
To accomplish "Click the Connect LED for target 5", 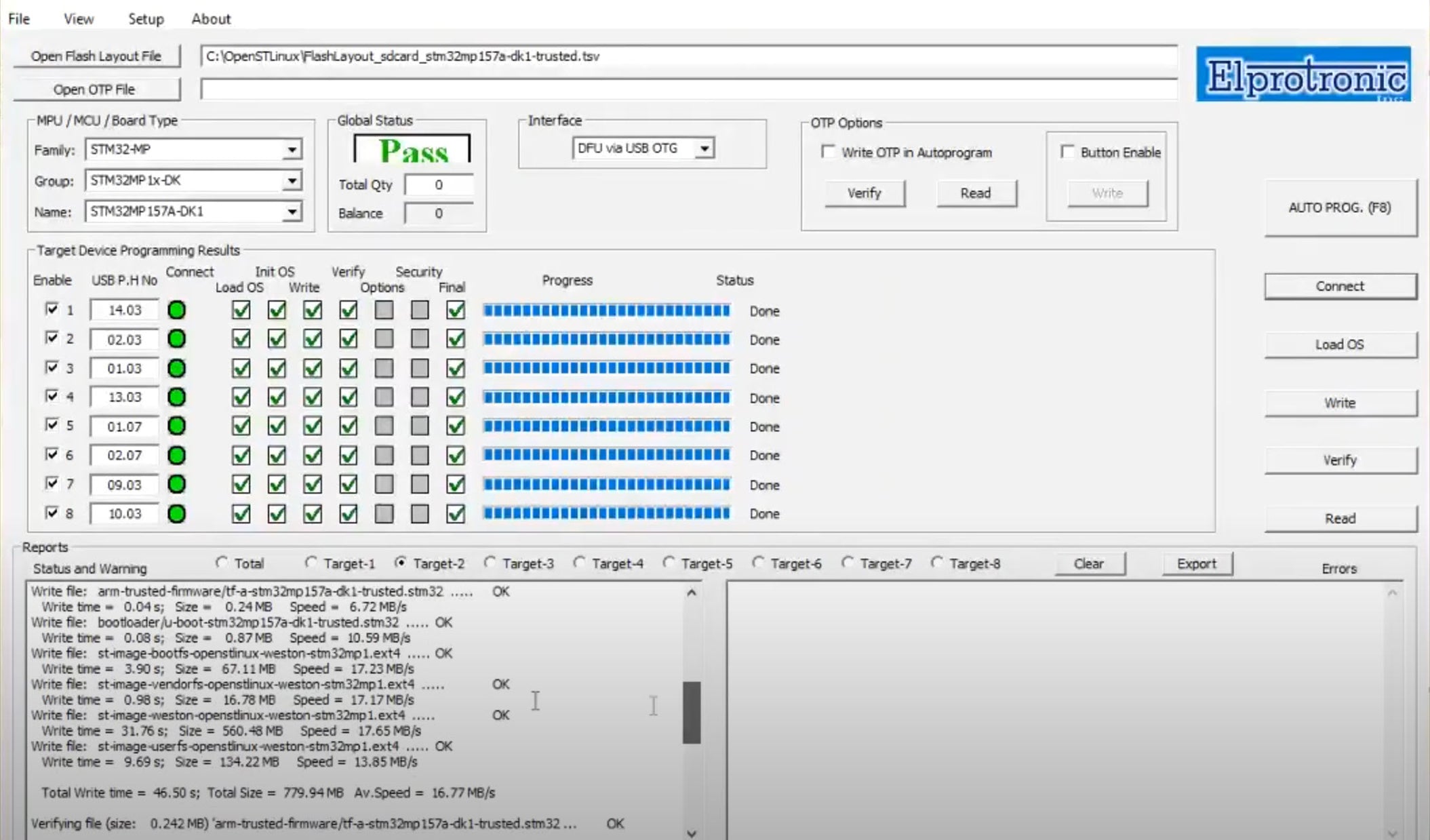I will [x=177, y=426].
